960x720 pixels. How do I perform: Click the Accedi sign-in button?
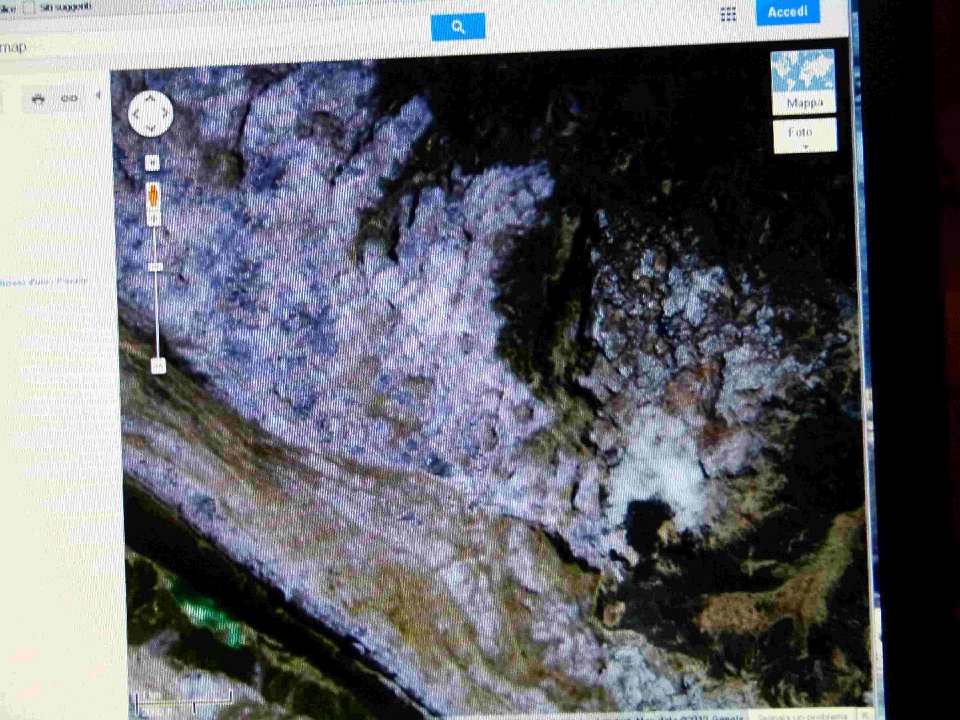(787, 13)
